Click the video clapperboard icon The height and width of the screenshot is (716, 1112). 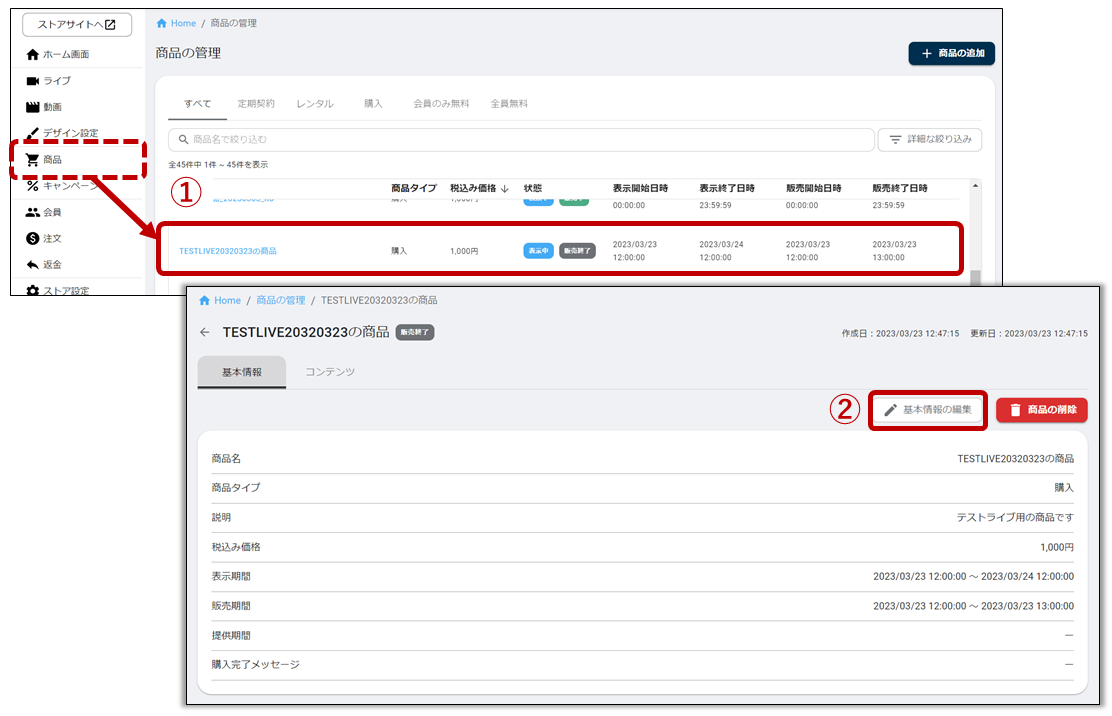click(33, 107)
